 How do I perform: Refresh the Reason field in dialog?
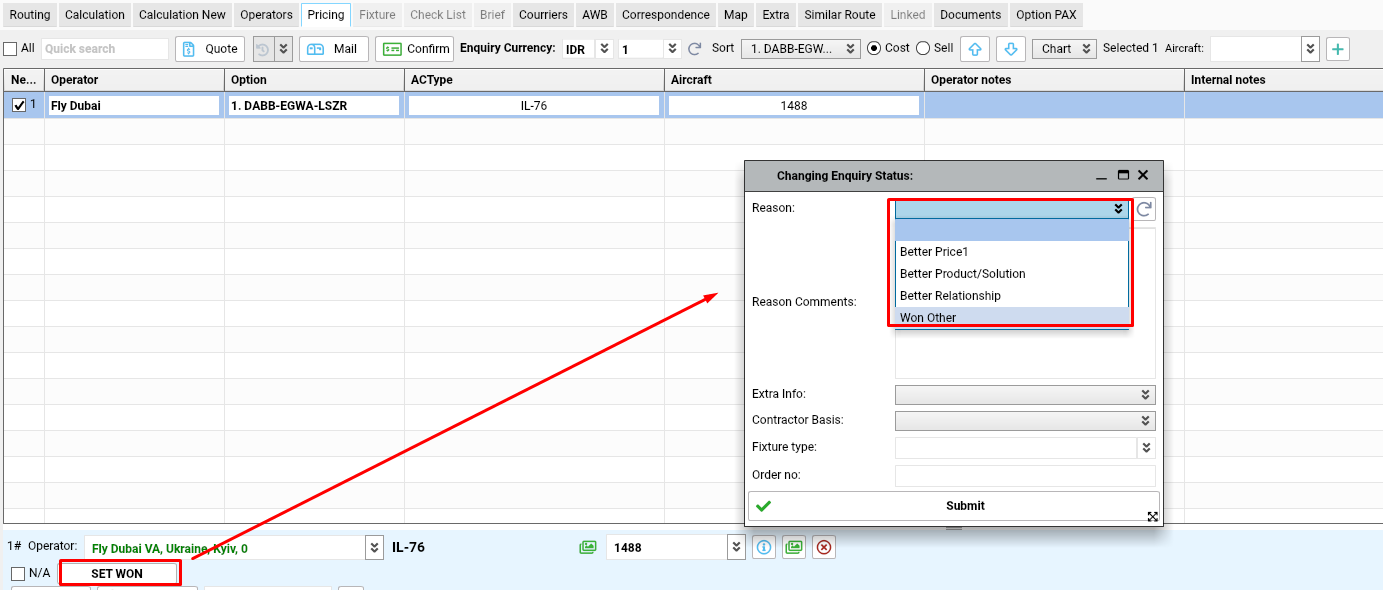1144,209
